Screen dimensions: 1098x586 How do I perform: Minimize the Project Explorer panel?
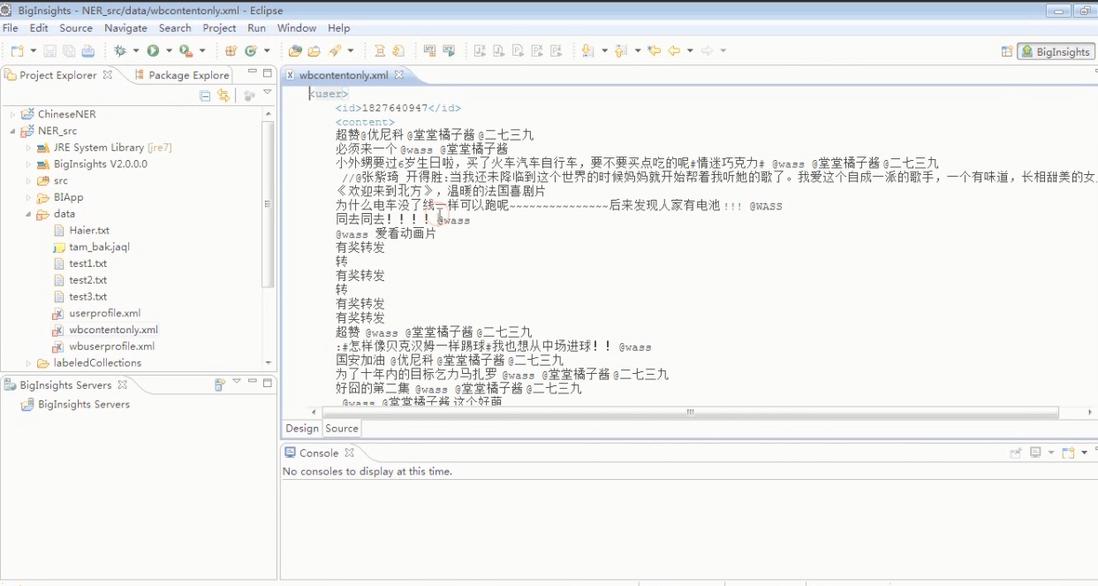[x=252, y=73]
